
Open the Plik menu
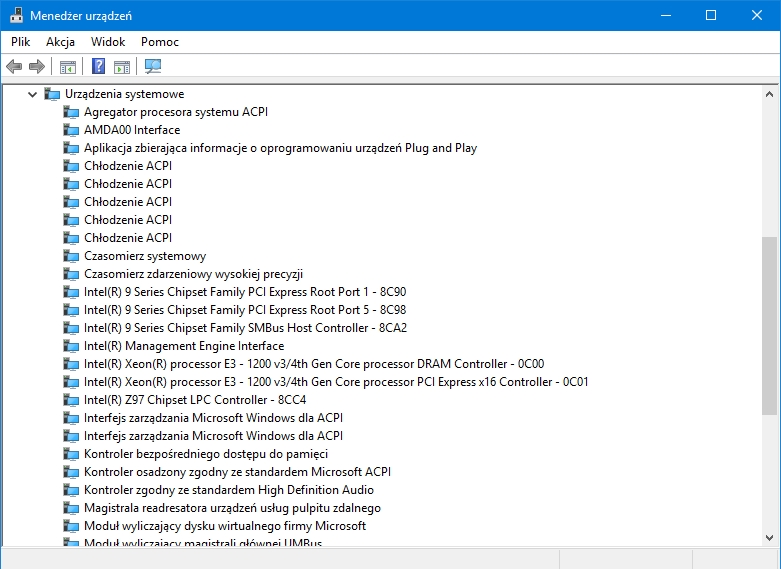(20, 42)
